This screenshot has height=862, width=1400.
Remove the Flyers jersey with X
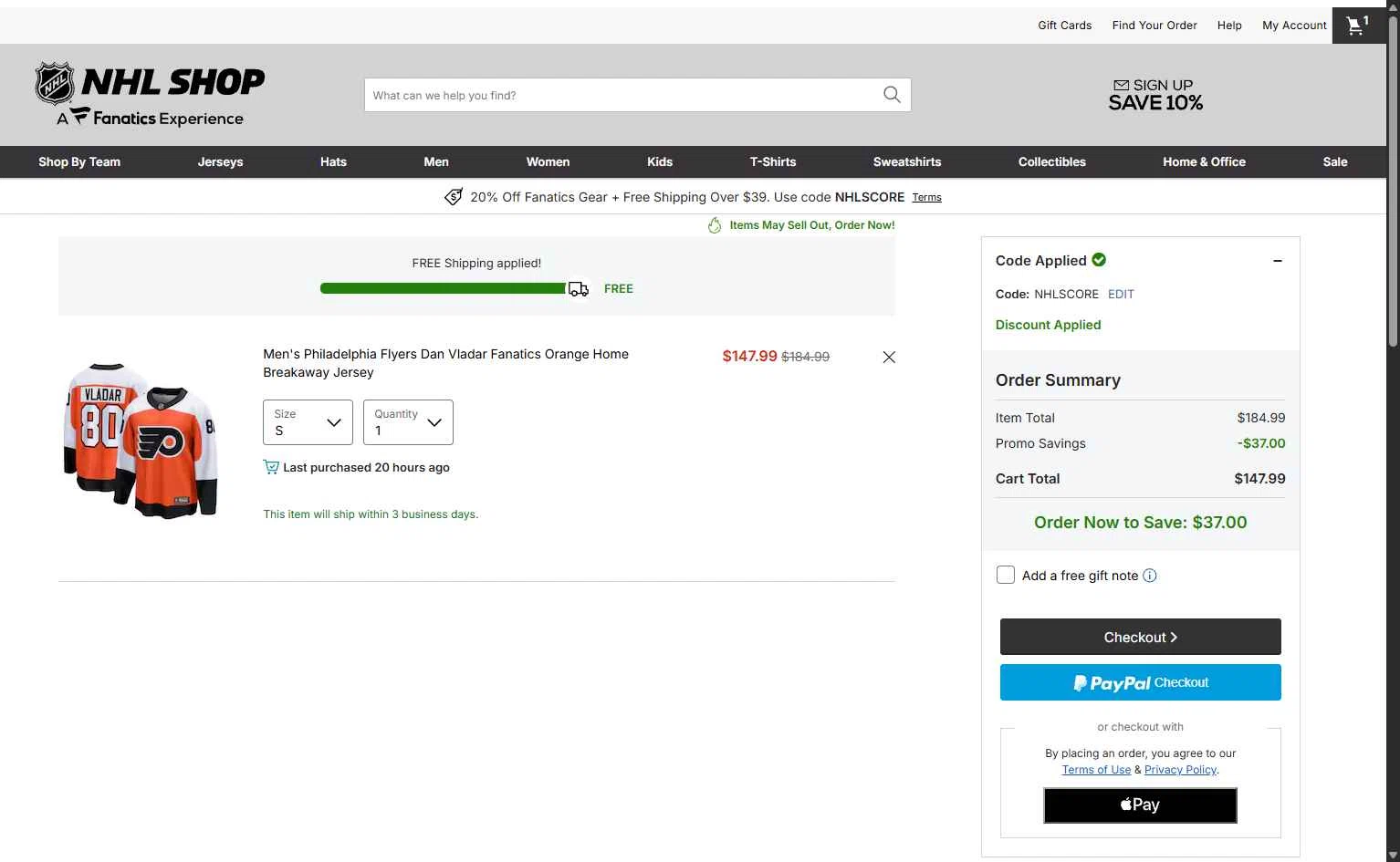pos(889,357)
